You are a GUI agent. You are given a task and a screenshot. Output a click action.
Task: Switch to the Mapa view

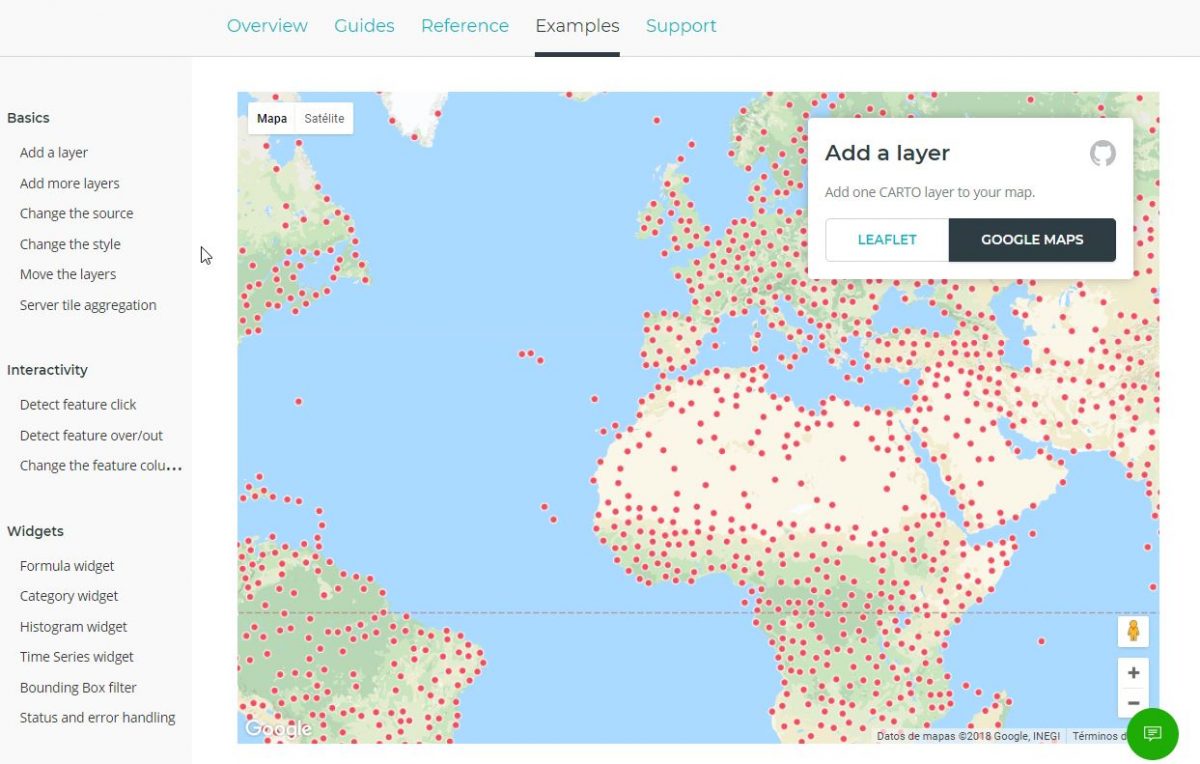pos(270,118)
